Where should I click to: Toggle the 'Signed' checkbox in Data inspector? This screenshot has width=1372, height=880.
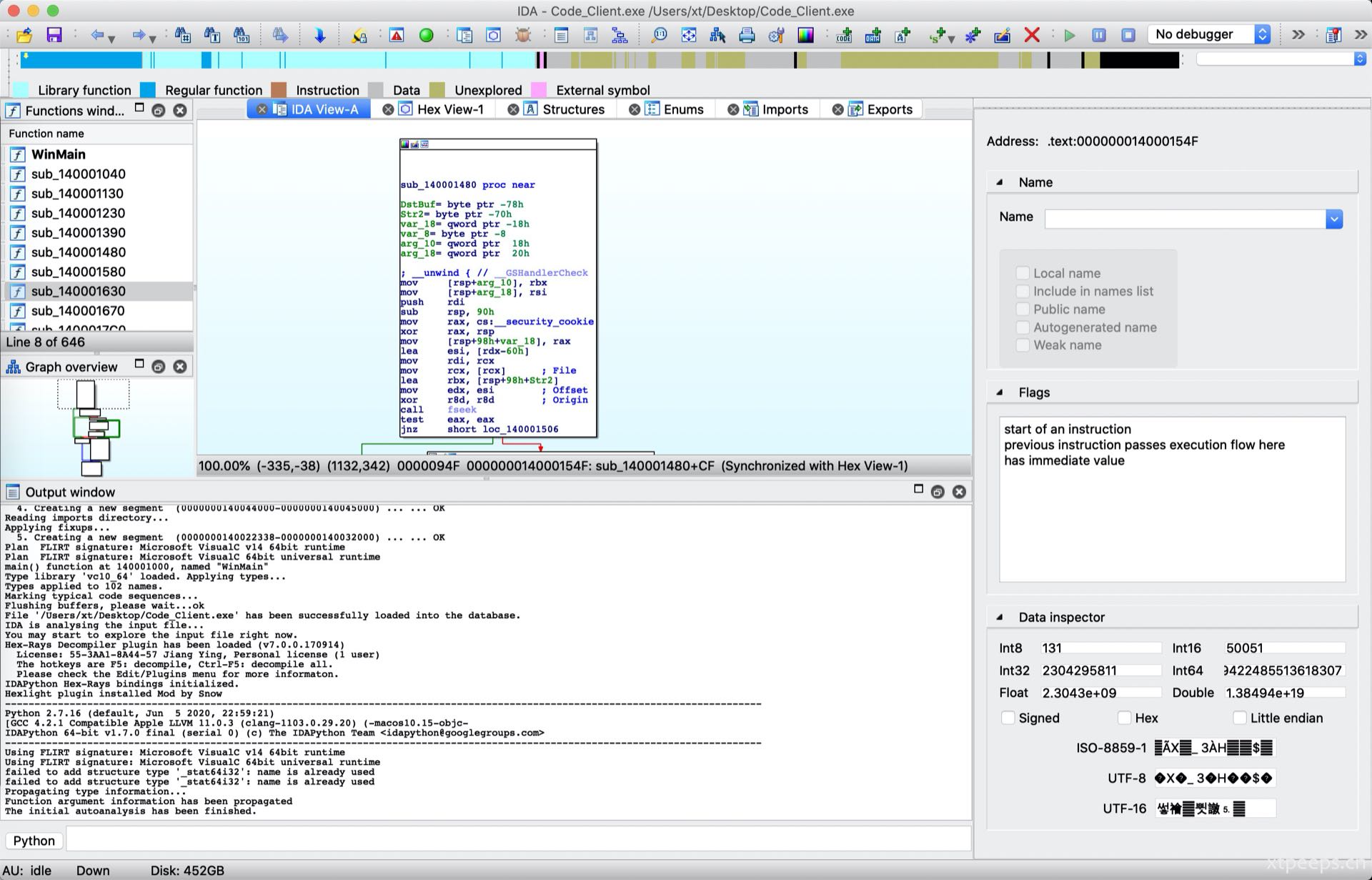pos(1008,718)
